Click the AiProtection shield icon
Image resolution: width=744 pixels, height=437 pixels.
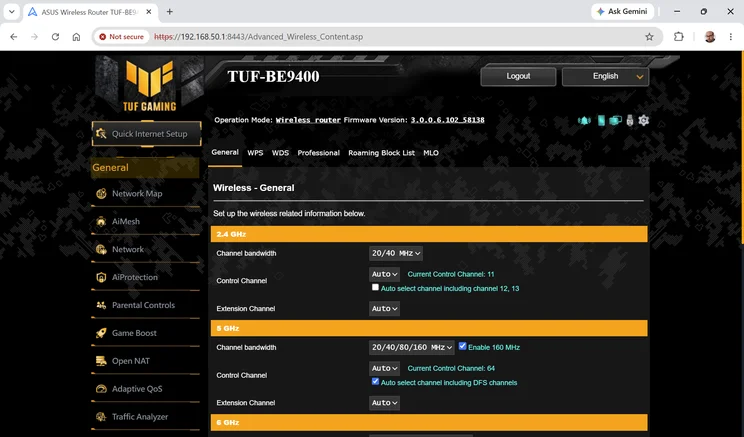[x=101, y=278]
